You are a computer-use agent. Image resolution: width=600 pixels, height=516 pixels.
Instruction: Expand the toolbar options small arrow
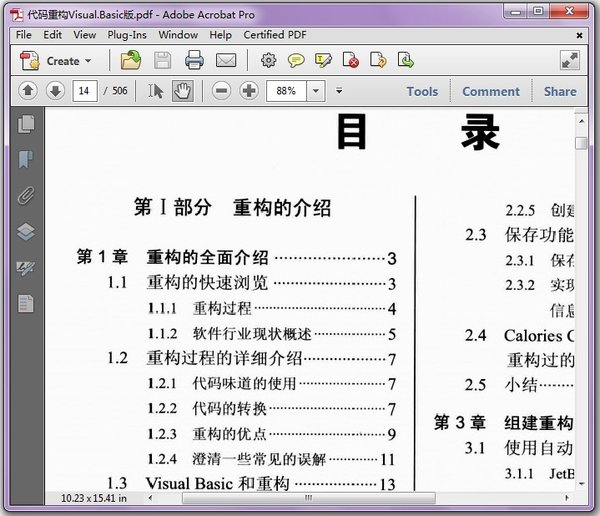coord(339,91)
